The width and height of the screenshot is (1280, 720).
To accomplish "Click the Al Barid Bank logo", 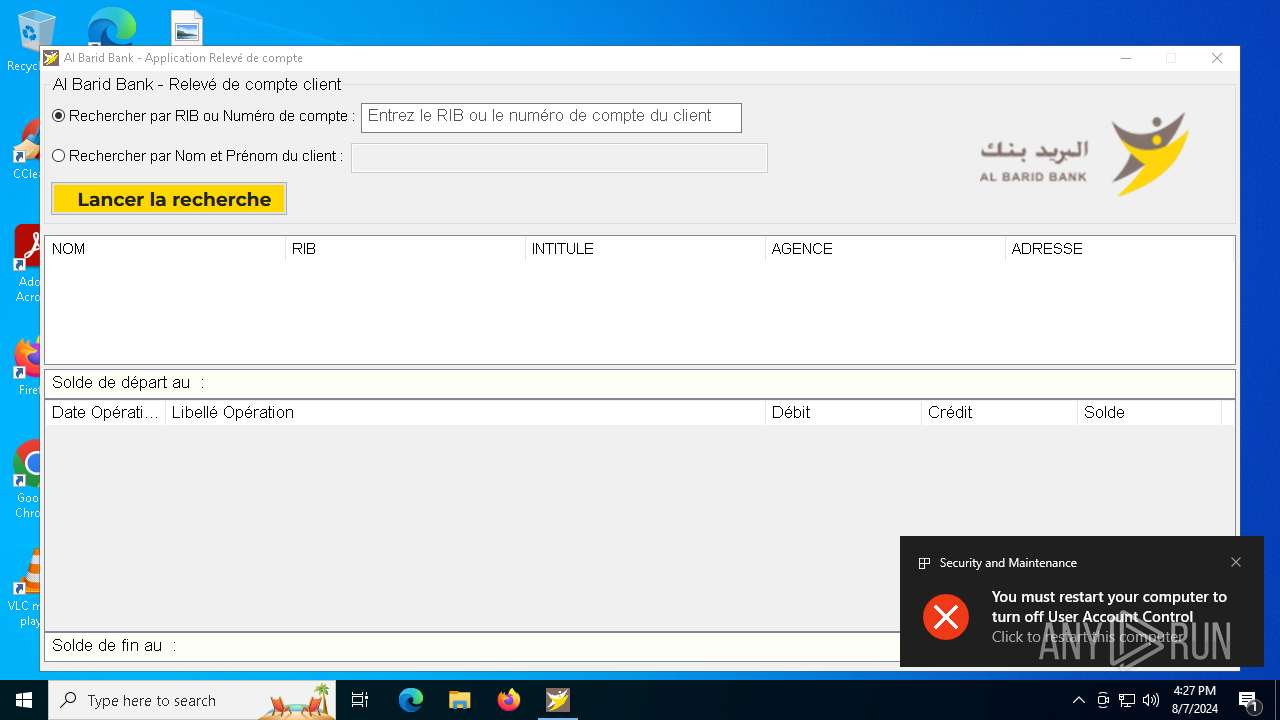I will (x=1084, y=154).
